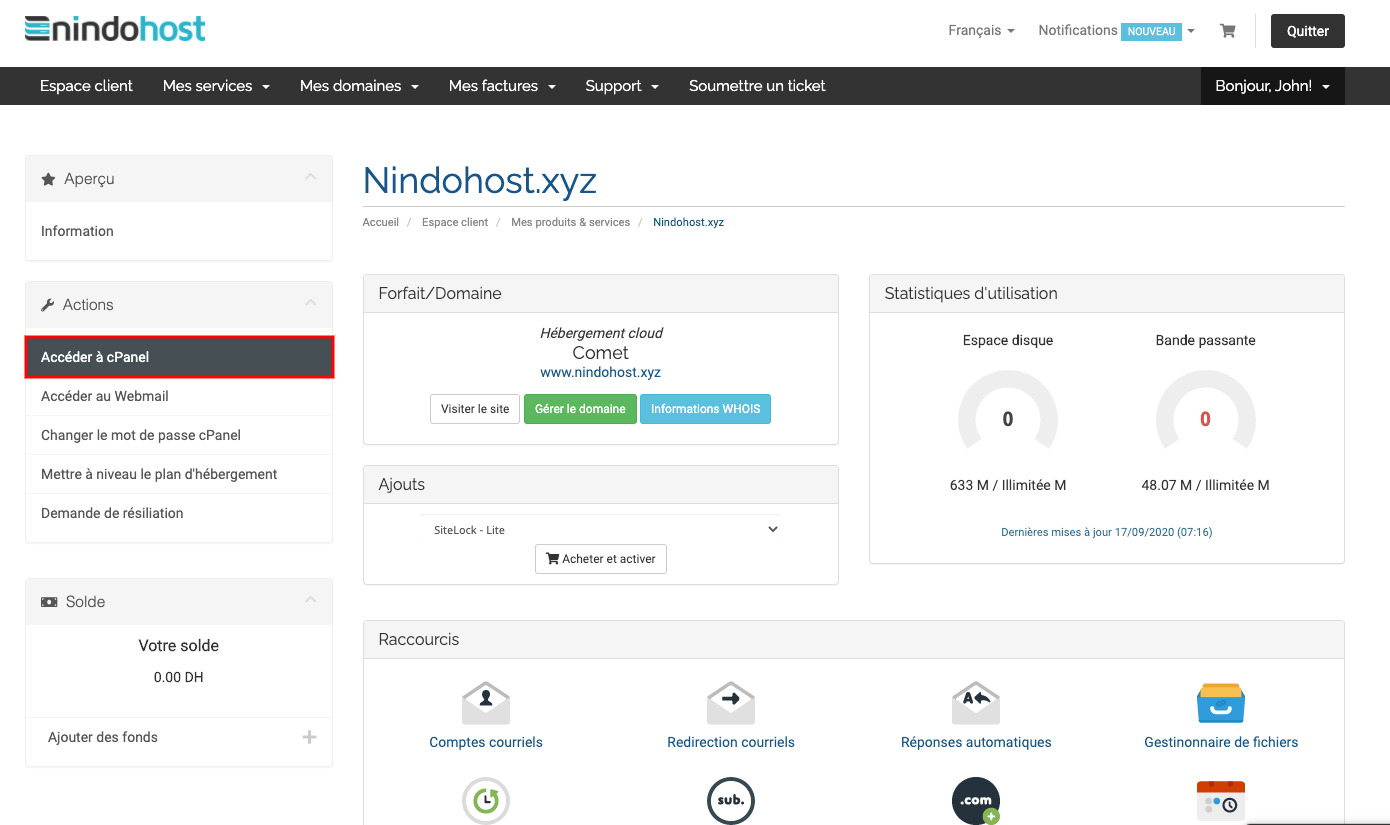This screenshot has width=1390, height=825.
Task: Open the Notifications dropdown
Action: click(1116, 31)
